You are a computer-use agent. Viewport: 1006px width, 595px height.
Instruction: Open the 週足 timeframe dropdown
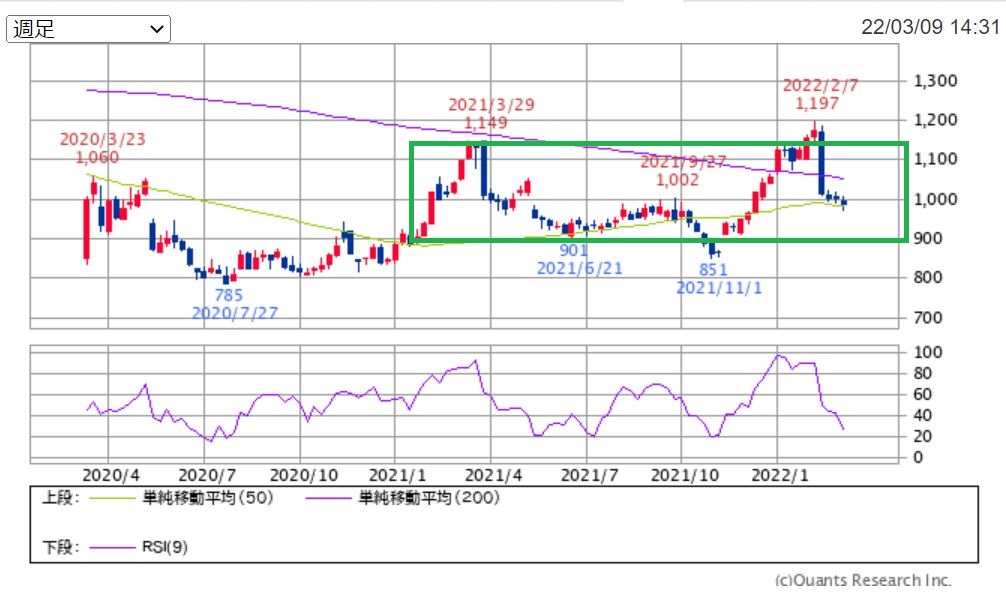coord(89,29)
